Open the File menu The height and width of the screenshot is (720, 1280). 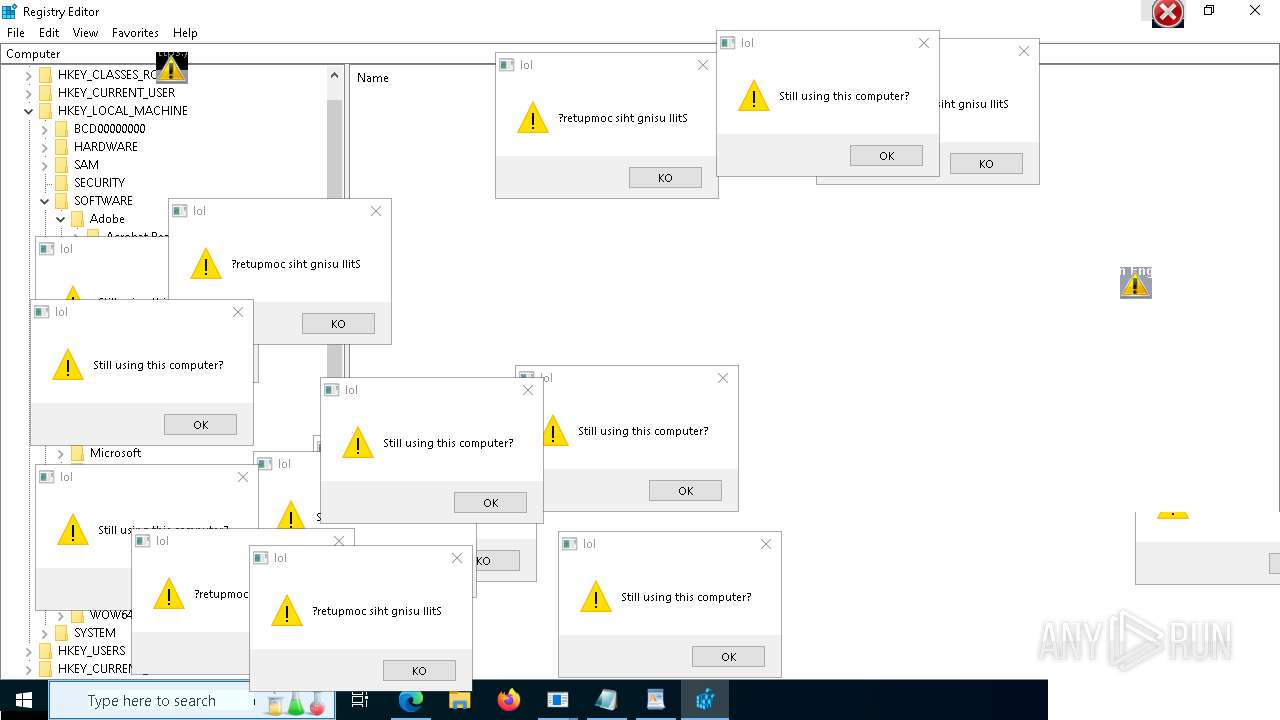pyautogui.click(x=16, y=33)
